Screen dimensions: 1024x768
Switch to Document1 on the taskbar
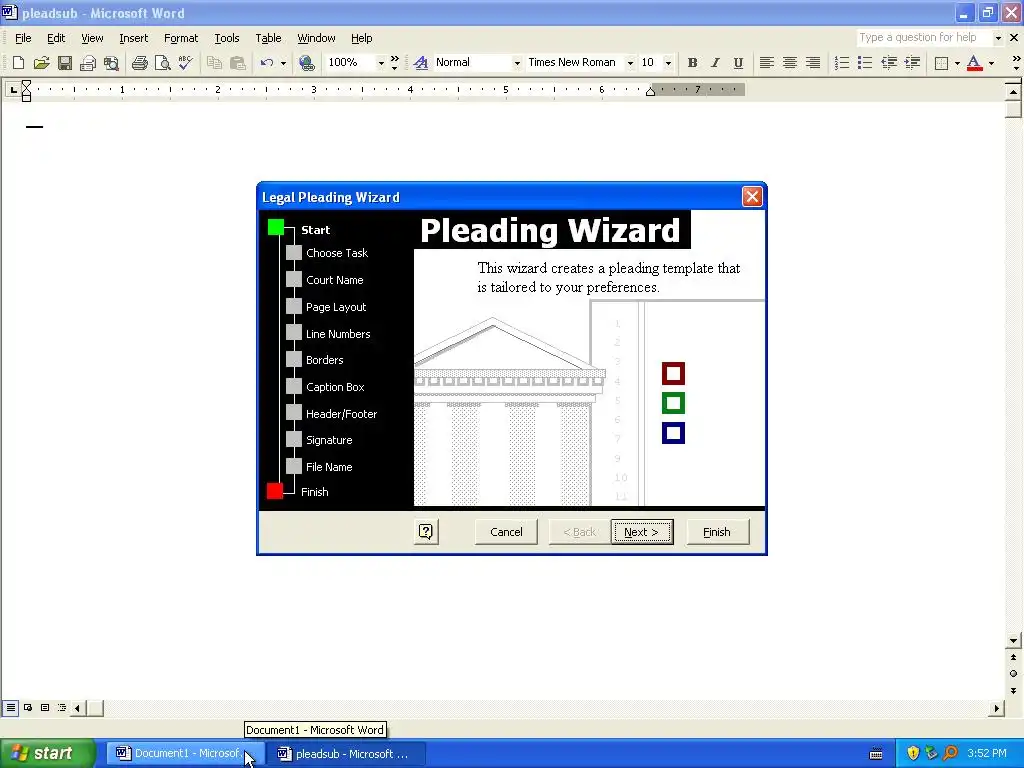coord(185,753)
